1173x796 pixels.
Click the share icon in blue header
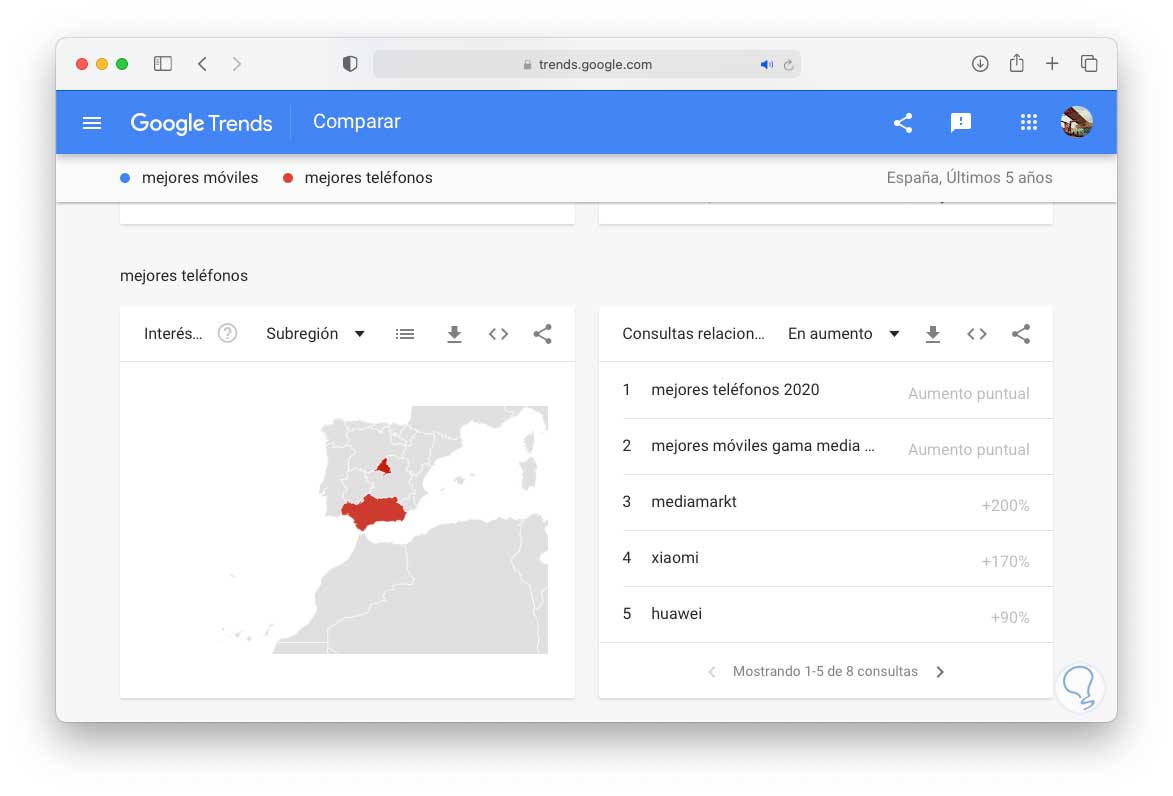903,123
